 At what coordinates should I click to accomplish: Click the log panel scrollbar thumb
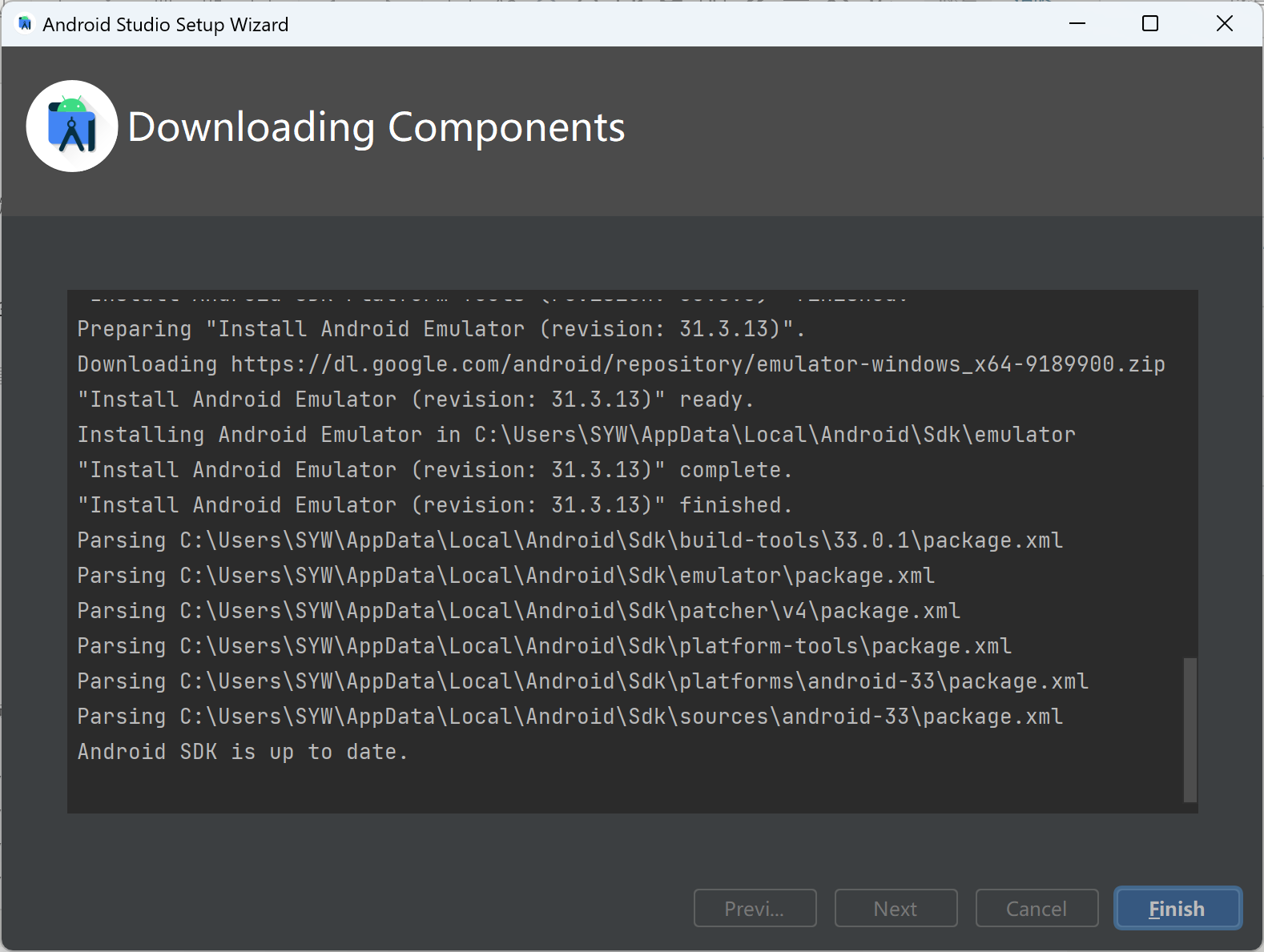click(x=1190, y=729)
